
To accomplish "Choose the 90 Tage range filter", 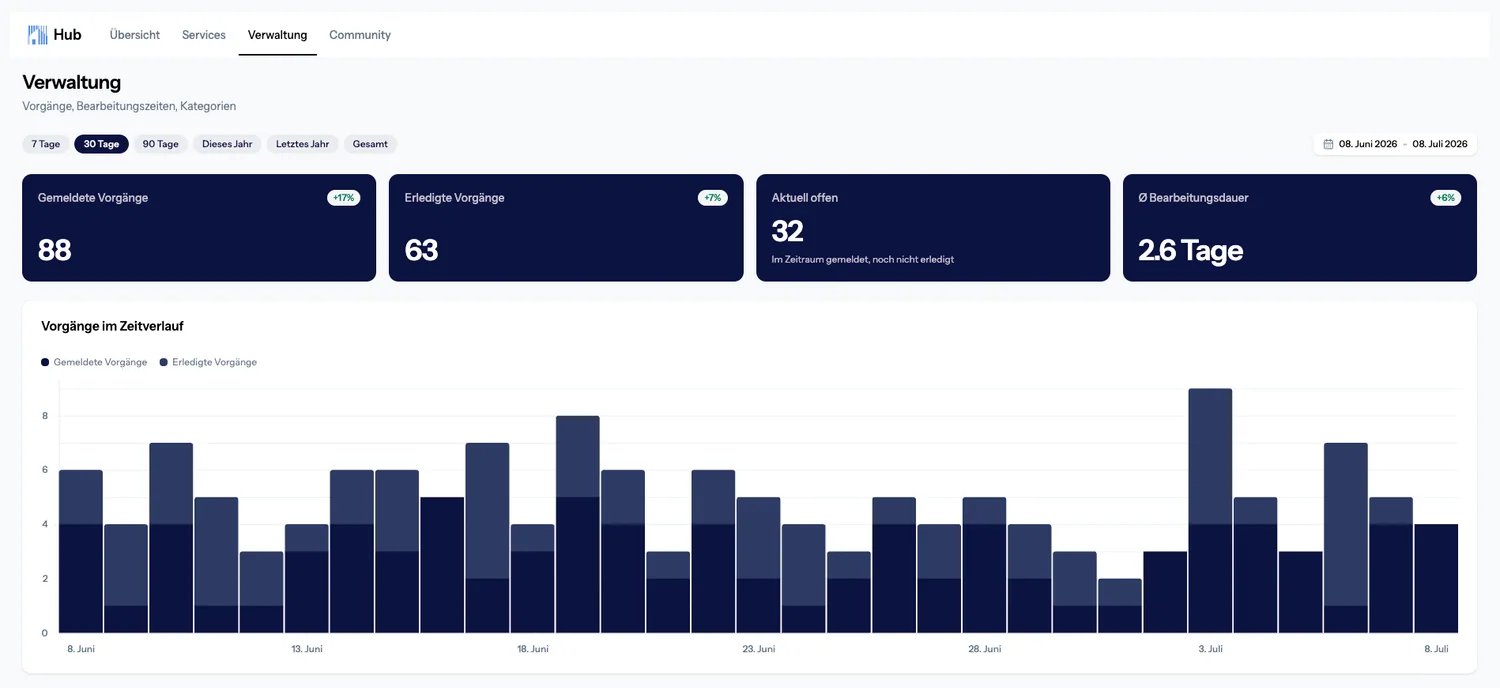I will (x=161, y=144).
